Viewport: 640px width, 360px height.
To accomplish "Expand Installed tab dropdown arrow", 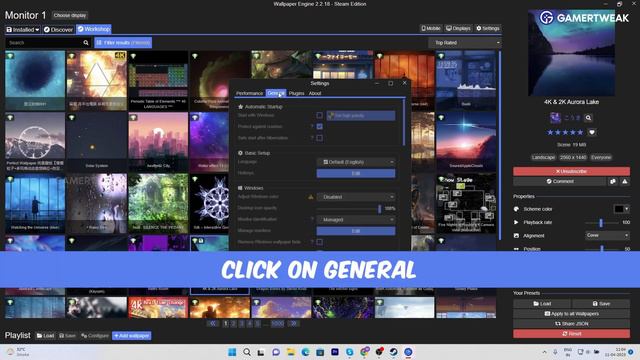I will click(37, 30).
